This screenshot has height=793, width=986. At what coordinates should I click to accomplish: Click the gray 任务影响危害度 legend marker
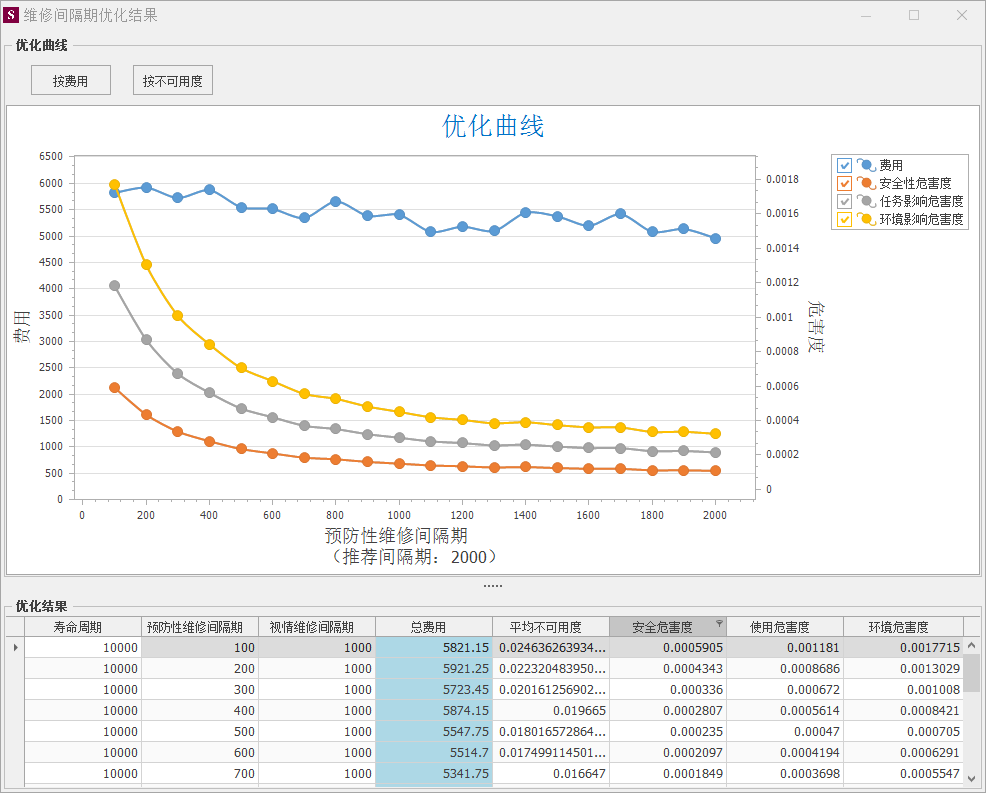(x=866, y=201)
